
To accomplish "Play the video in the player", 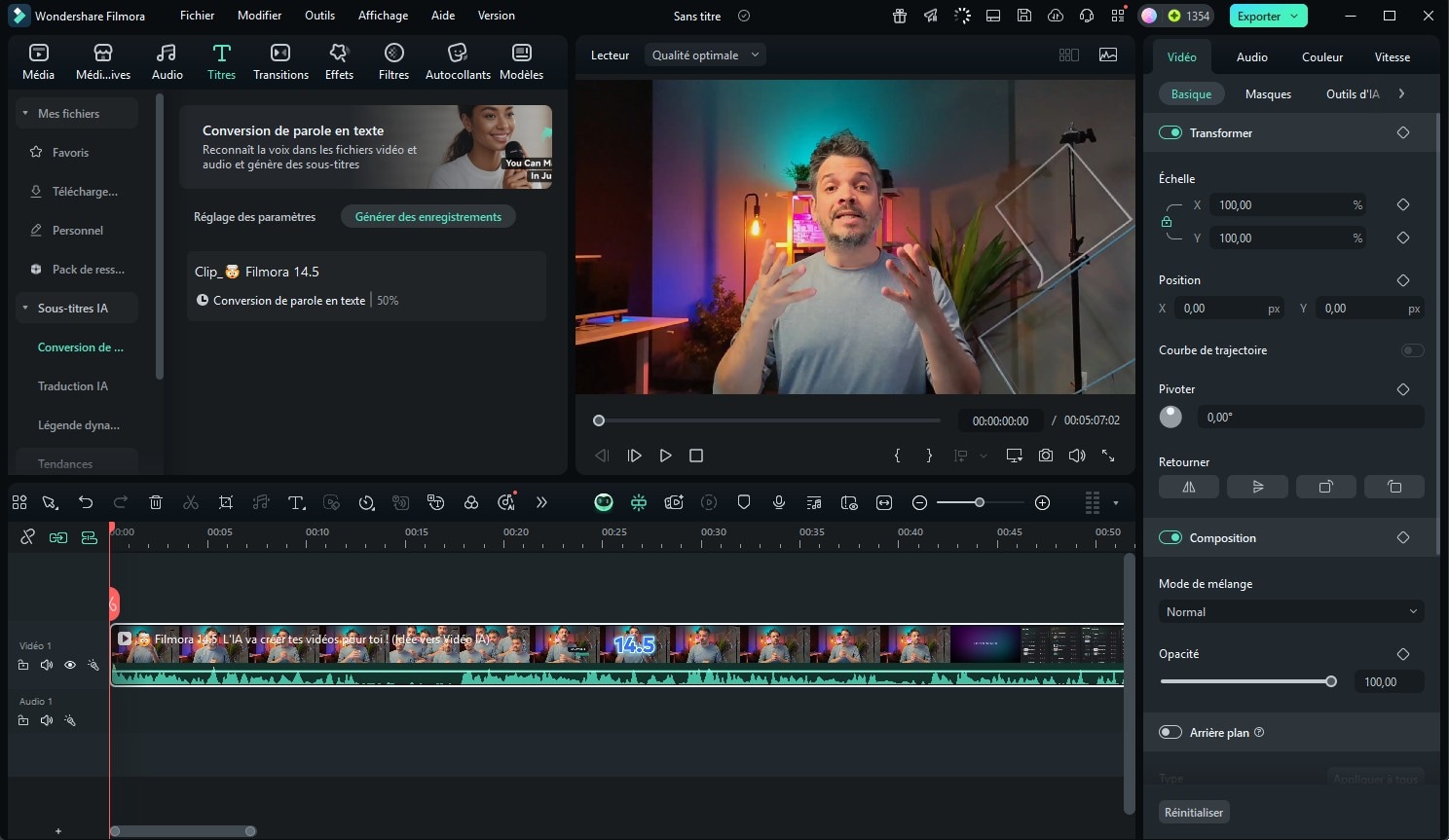I will click(x=666, y=456).
